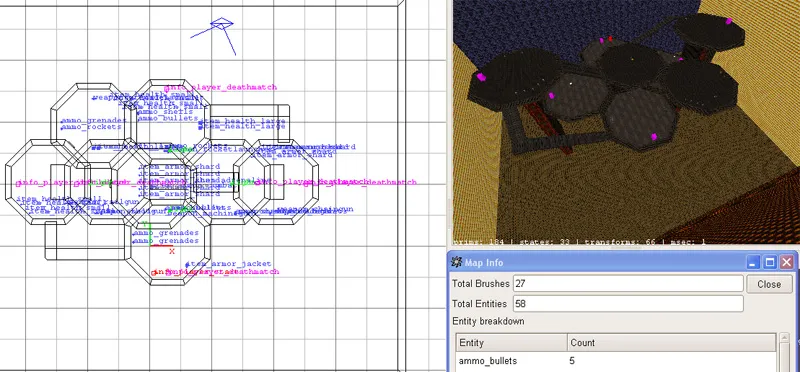800x372 pixels.
Task: Click the red X axis label
Action: pos(172,252)
